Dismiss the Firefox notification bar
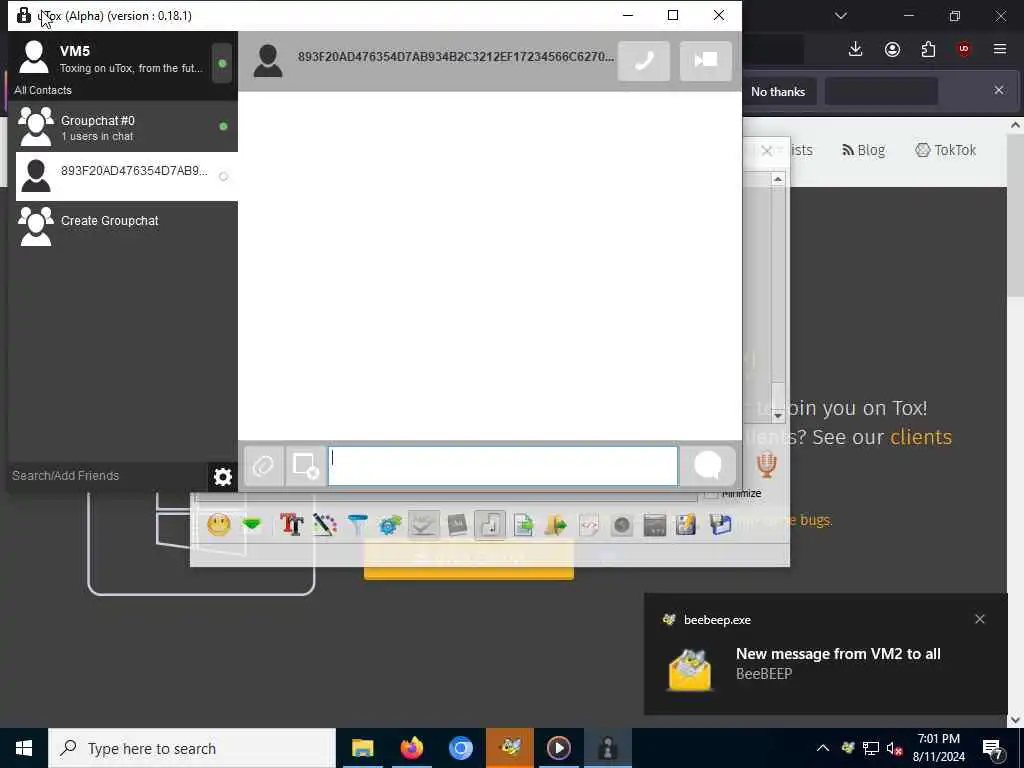Viewport: 1024px width, 768px height. 999,90
